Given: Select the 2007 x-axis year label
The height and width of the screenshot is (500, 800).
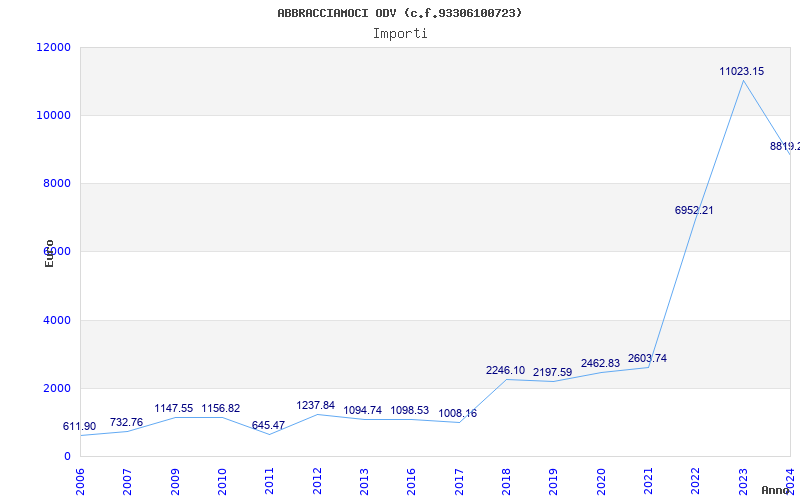Looking at the screenshot, I should click(128, 481).
